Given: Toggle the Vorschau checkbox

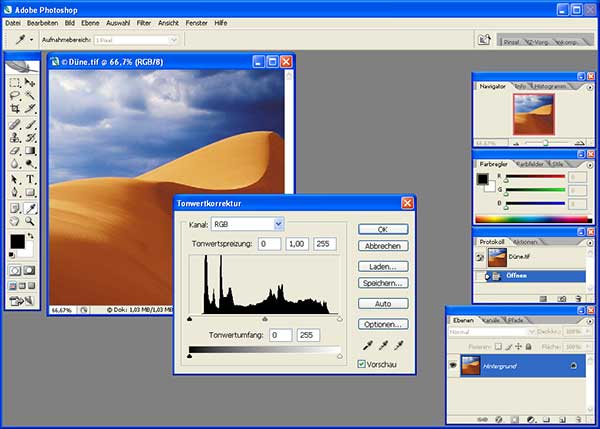Looking at the screenshot, I should coord(362,364).
